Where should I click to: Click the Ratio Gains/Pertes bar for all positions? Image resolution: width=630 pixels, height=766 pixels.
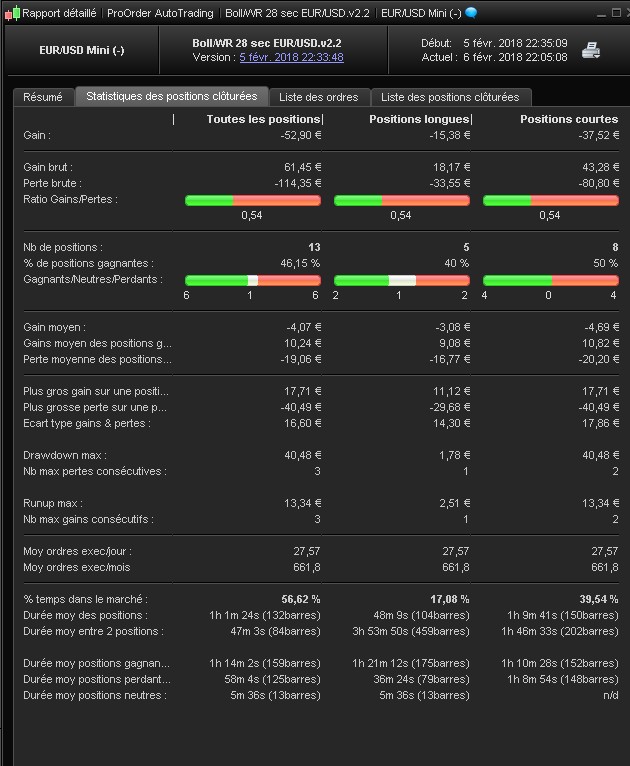(252, 200)
